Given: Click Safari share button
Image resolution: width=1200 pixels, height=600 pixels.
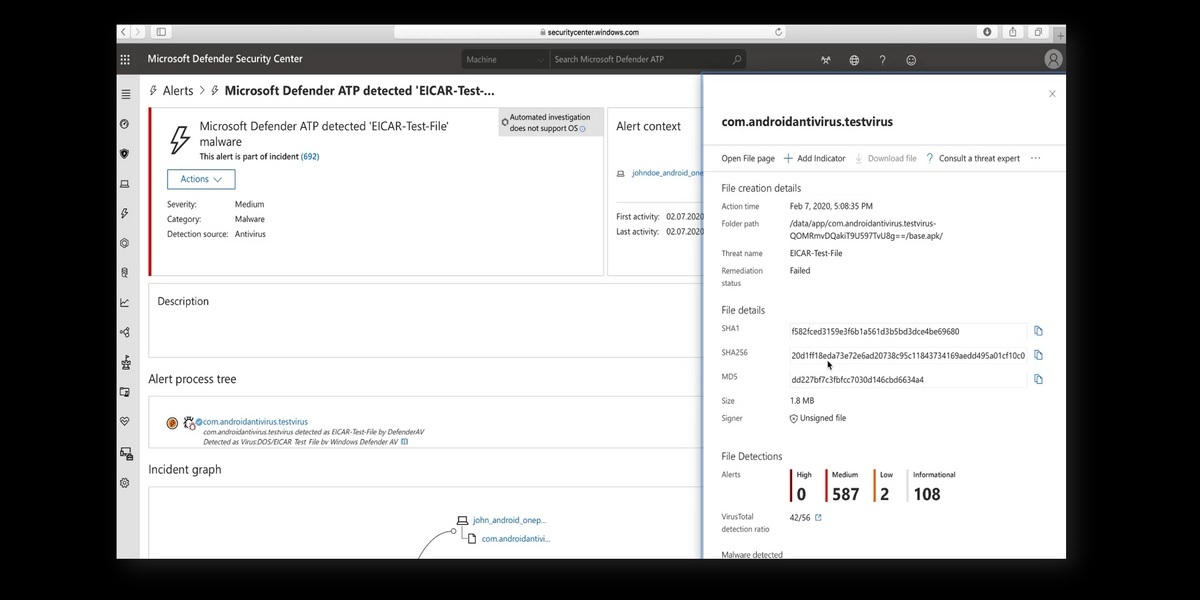Looking at the screenshot, I should (1013, 32).
